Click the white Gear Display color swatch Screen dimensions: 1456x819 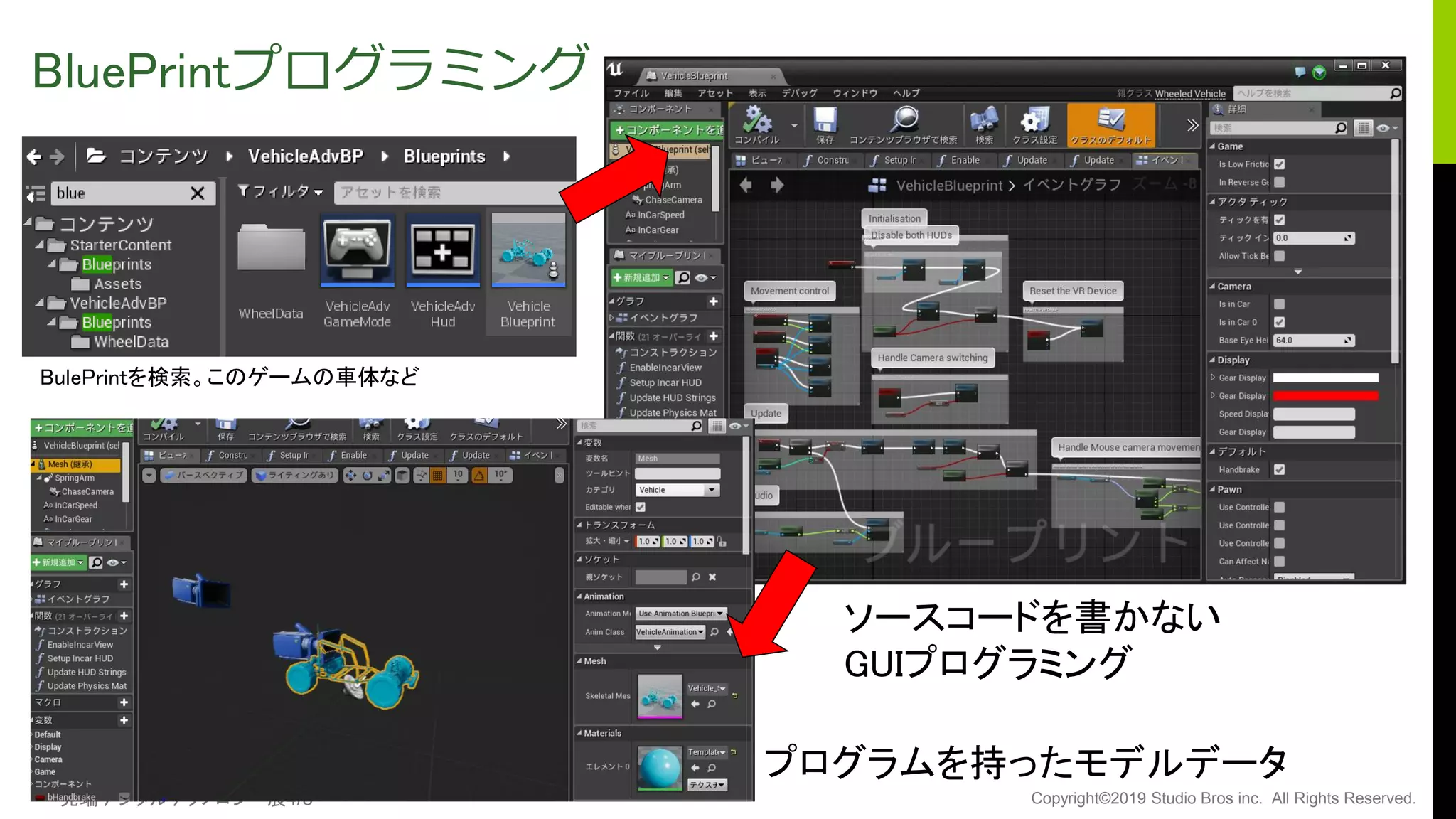click(x=1325, y=378)
